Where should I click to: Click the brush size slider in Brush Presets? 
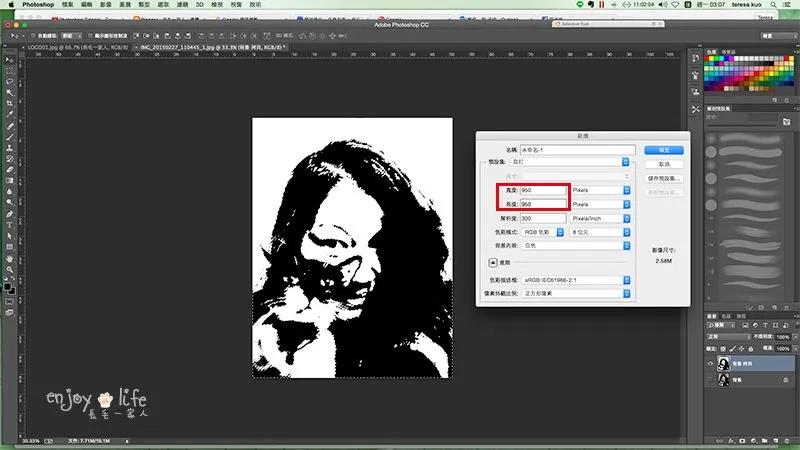pos(744,124)
